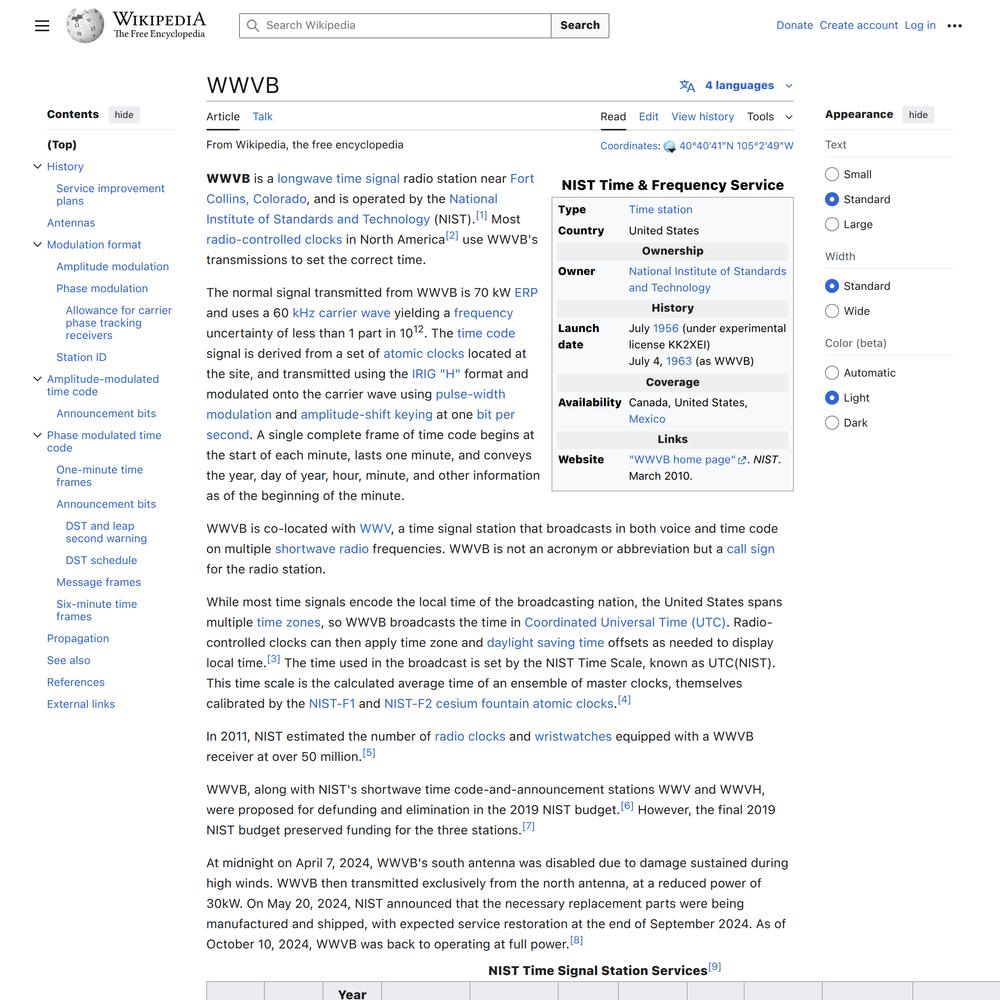Open Coordinated Universal Time (UTC) link
Image resolution: width=1000 pixels, height=1000 pixels.
click(x=624, y=622)
